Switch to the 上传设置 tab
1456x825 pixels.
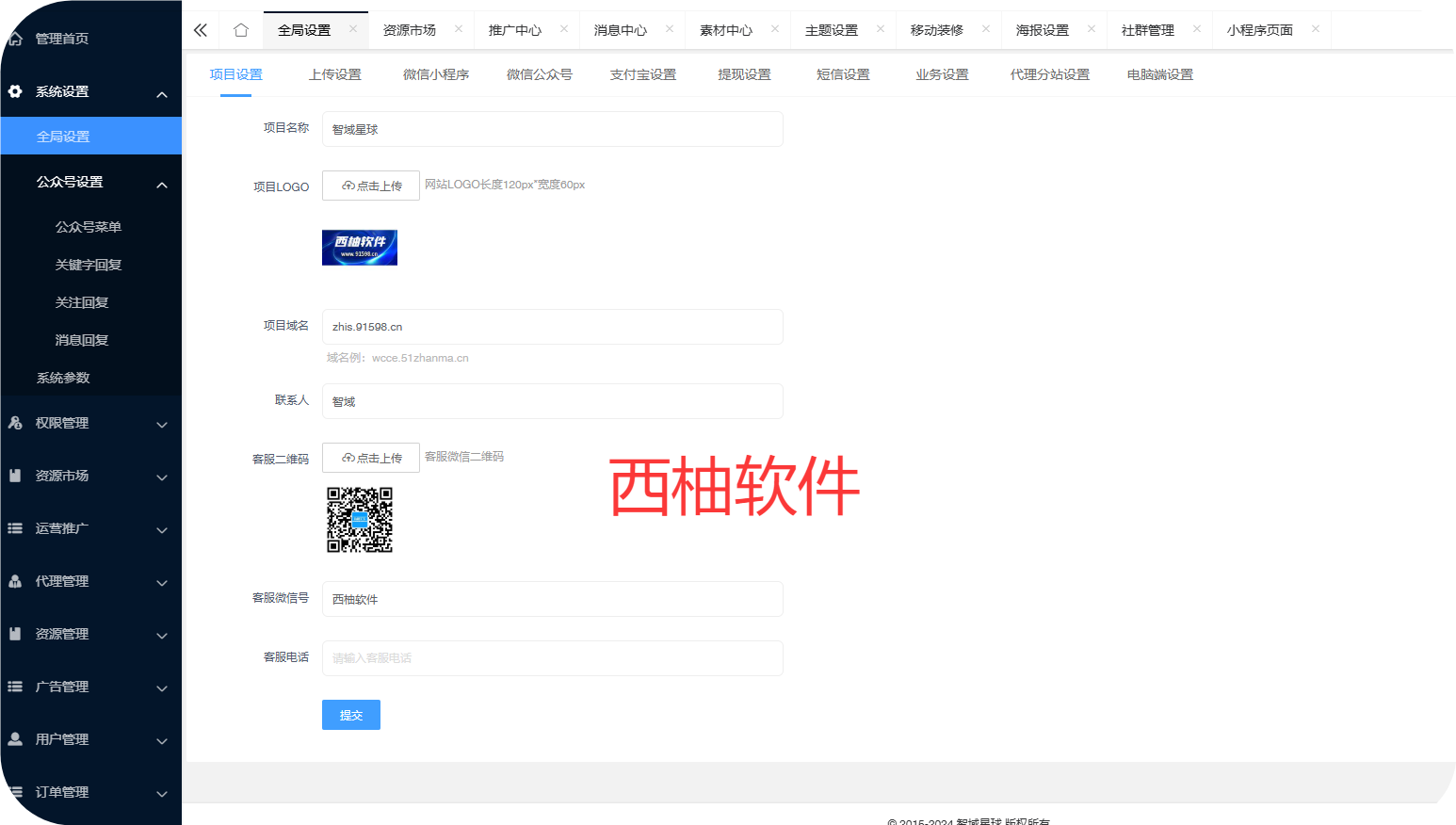click(x=334, y=74)
